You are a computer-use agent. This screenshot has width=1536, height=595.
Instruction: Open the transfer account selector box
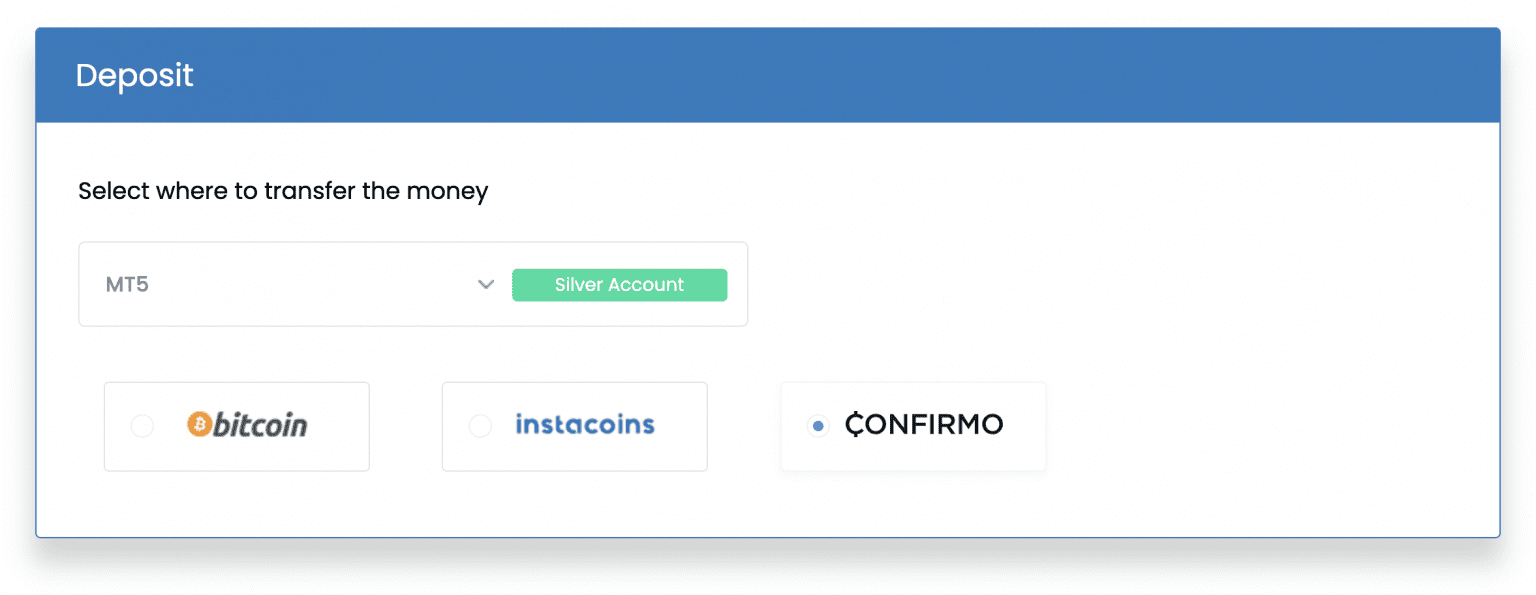click(x=300, y=285)
